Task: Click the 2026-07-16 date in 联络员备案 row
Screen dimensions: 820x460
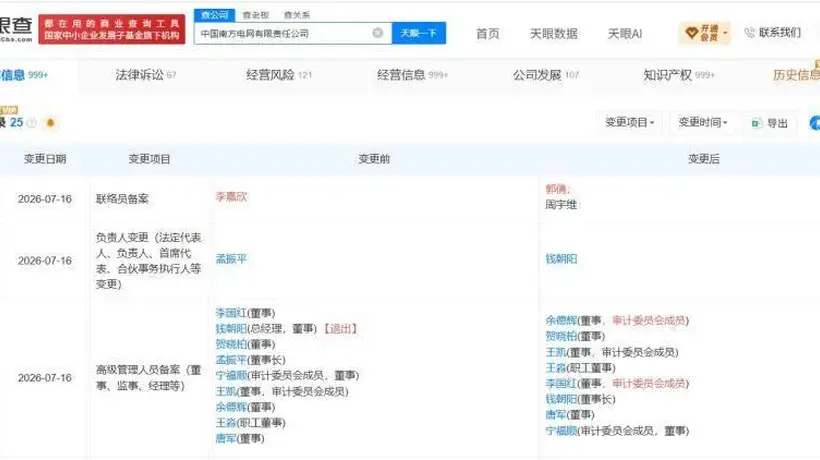Action: point(44,199)
